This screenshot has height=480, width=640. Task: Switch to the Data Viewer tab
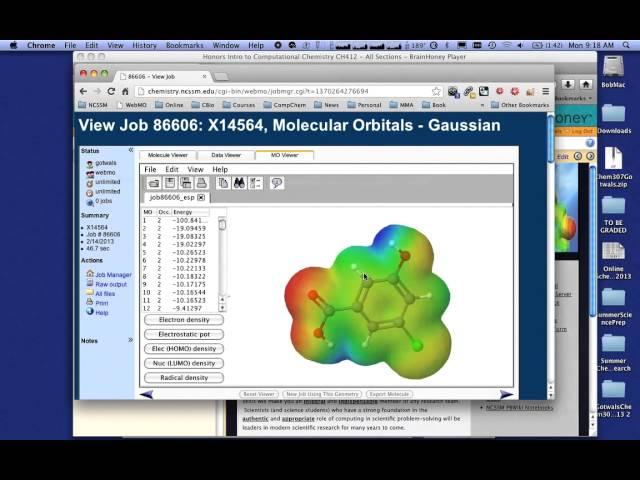point(226,155)
